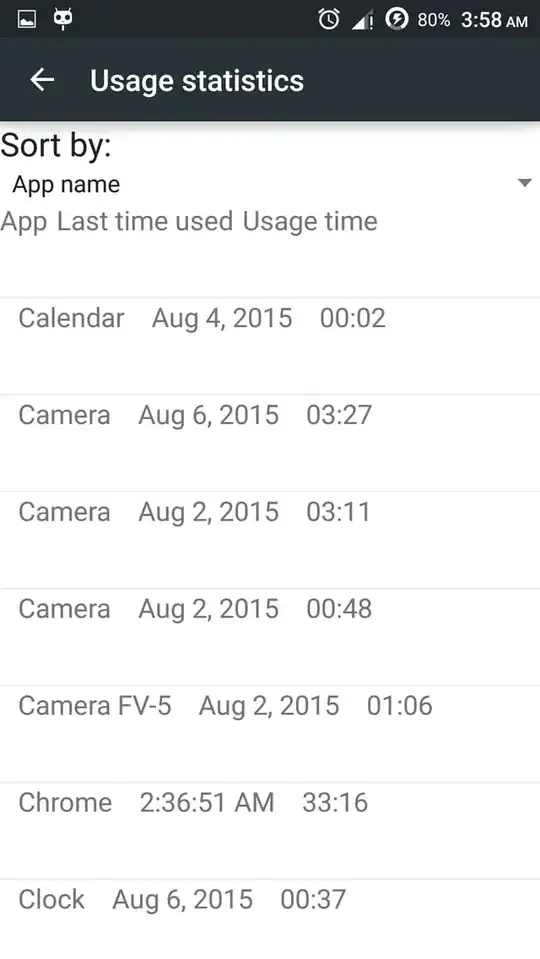Tap the Sort by label

click(56, 146)
